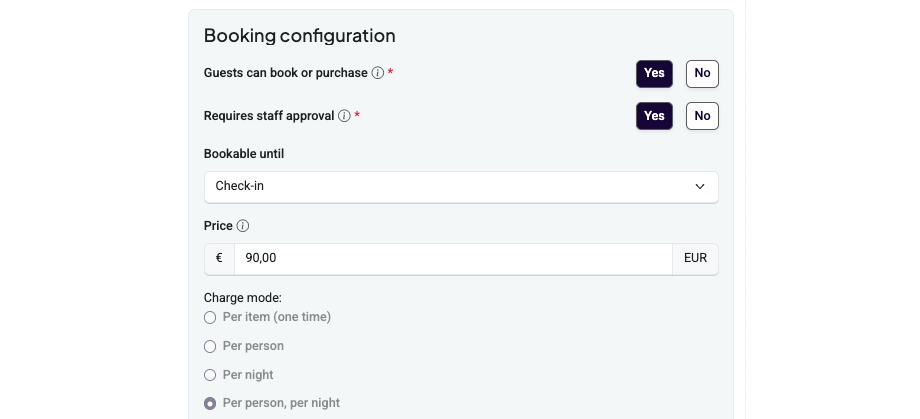Click the Booking configuration heading
Image resolution: width=920 pixels, height=419 pixels.
click(299, 36)
